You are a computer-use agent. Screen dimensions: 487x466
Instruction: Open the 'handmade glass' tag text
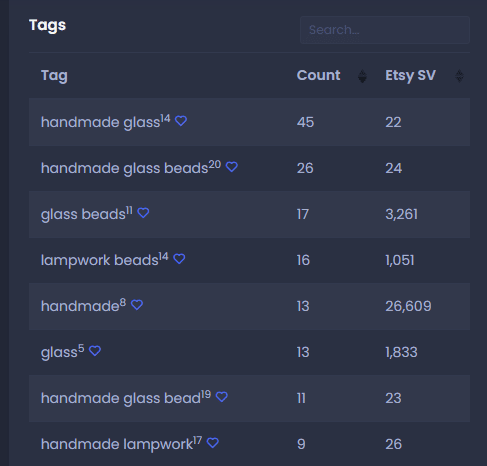click(100, 122)
